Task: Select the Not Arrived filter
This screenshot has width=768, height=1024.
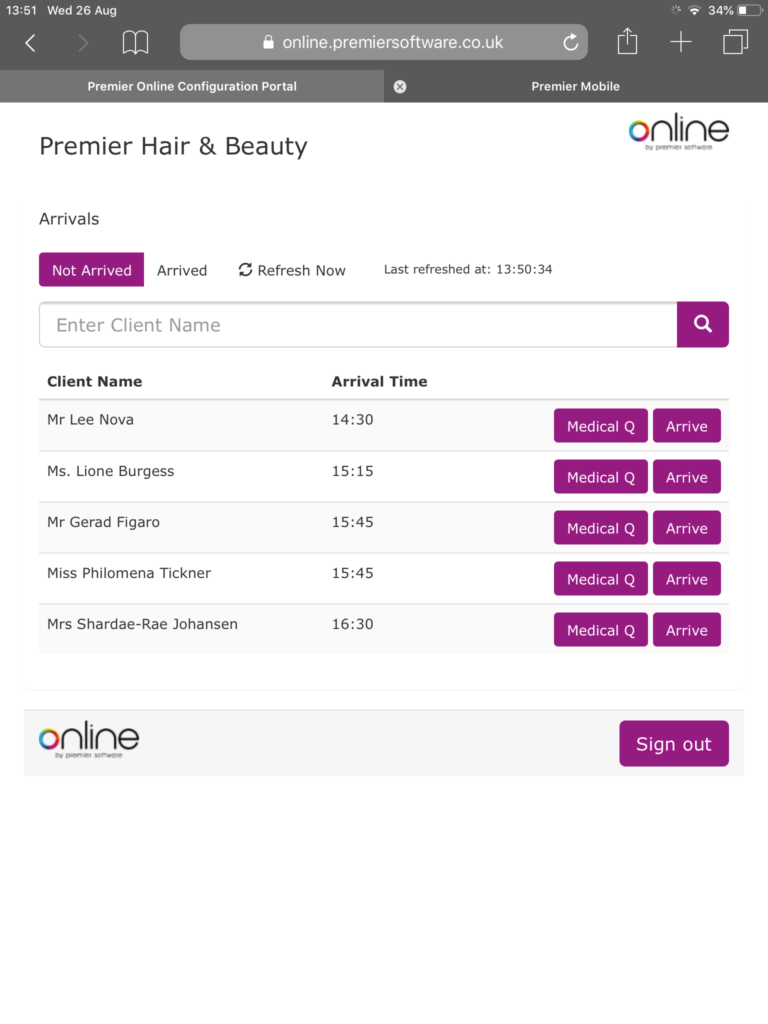Action: pyautogui.click(x=91, y=270)
